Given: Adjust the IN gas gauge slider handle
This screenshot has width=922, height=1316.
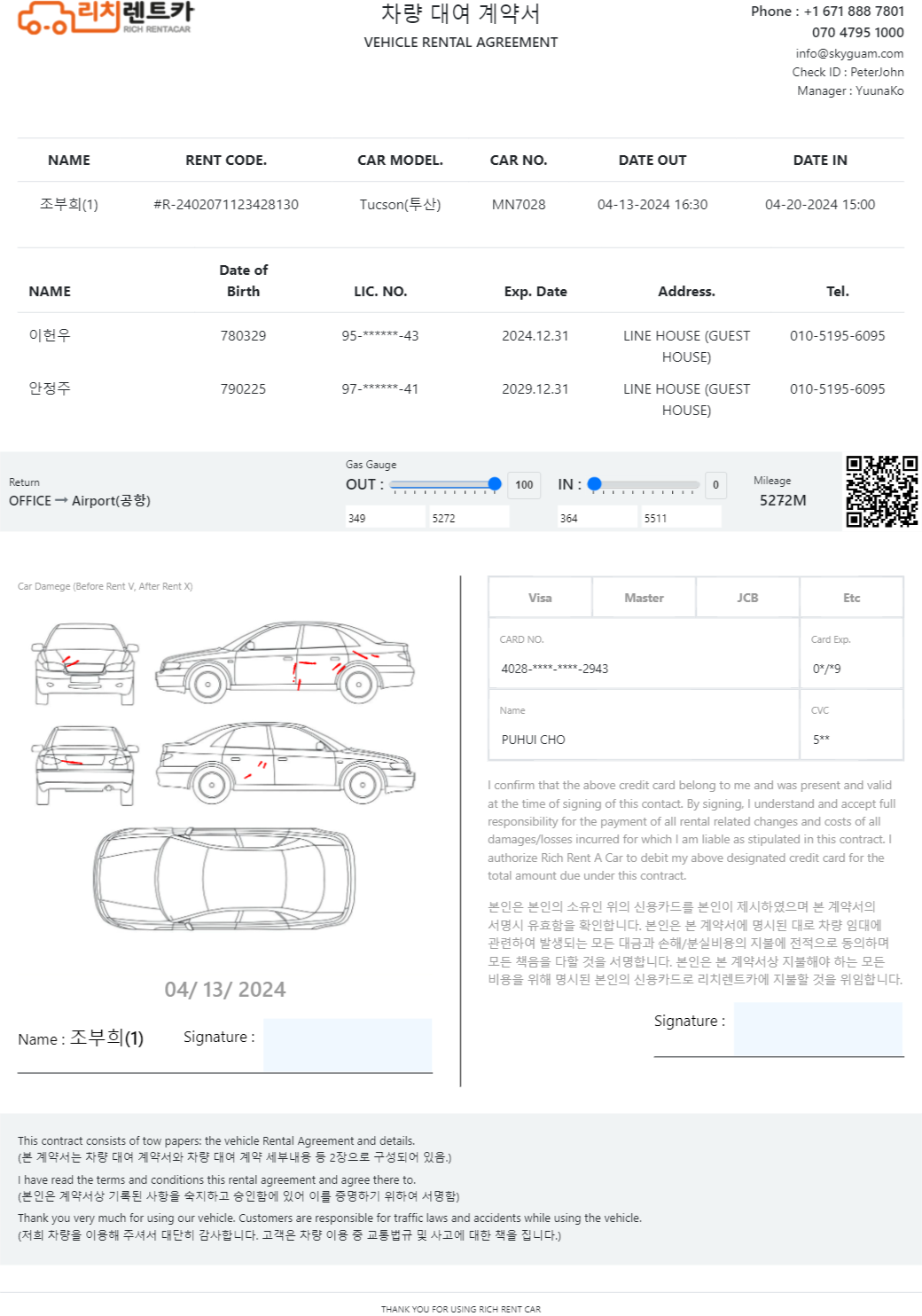Looking at the screenshot, I should click(x=595, y=484).
